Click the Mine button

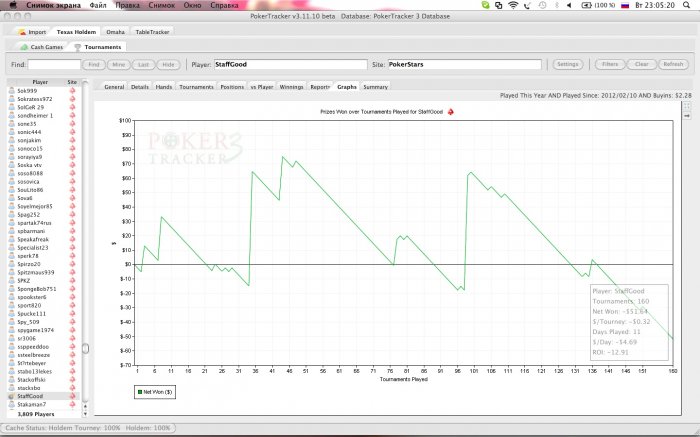(x=119, y=65)
